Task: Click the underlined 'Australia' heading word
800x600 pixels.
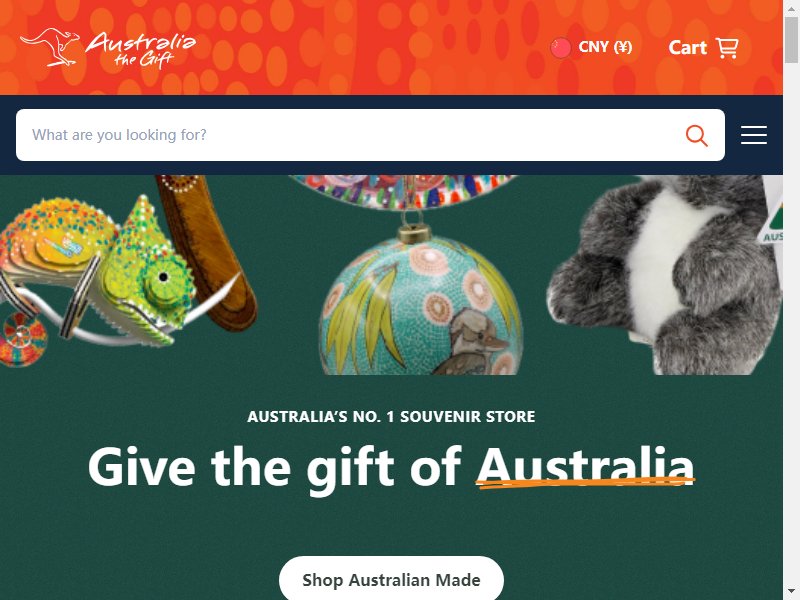Action: tap(585, 466)
